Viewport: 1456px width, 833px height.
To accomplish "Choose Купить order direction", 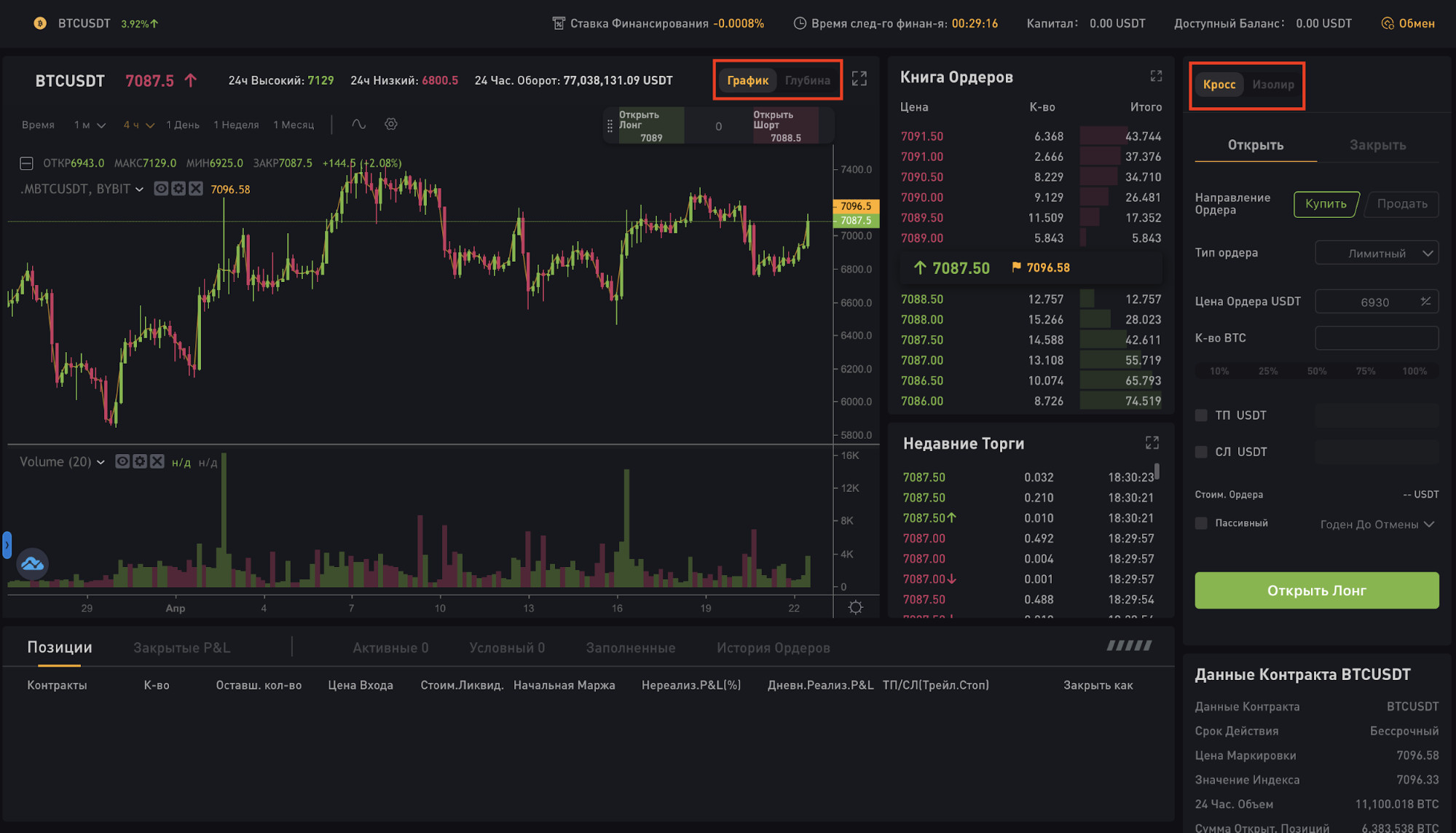I will pos(1326,204).
